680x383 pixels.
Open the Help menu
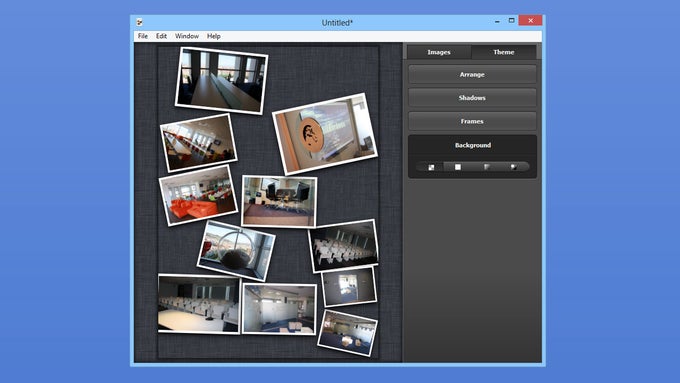(214, 36)
